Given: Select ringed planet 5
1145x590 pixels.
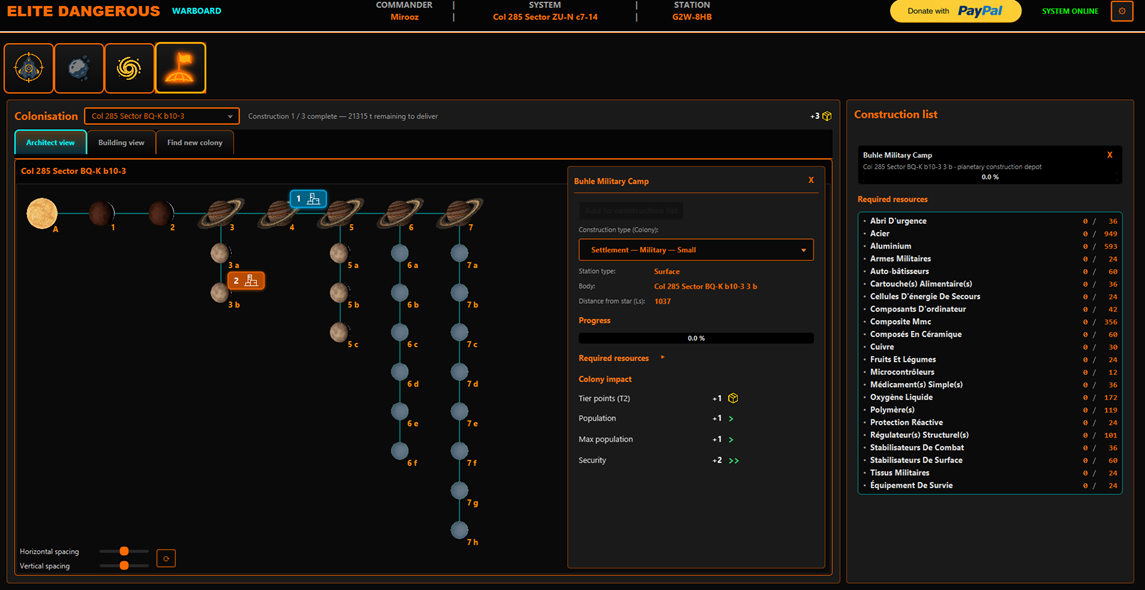Looking at the screenshot, I should pyautogui.click(x=340, y=213).
